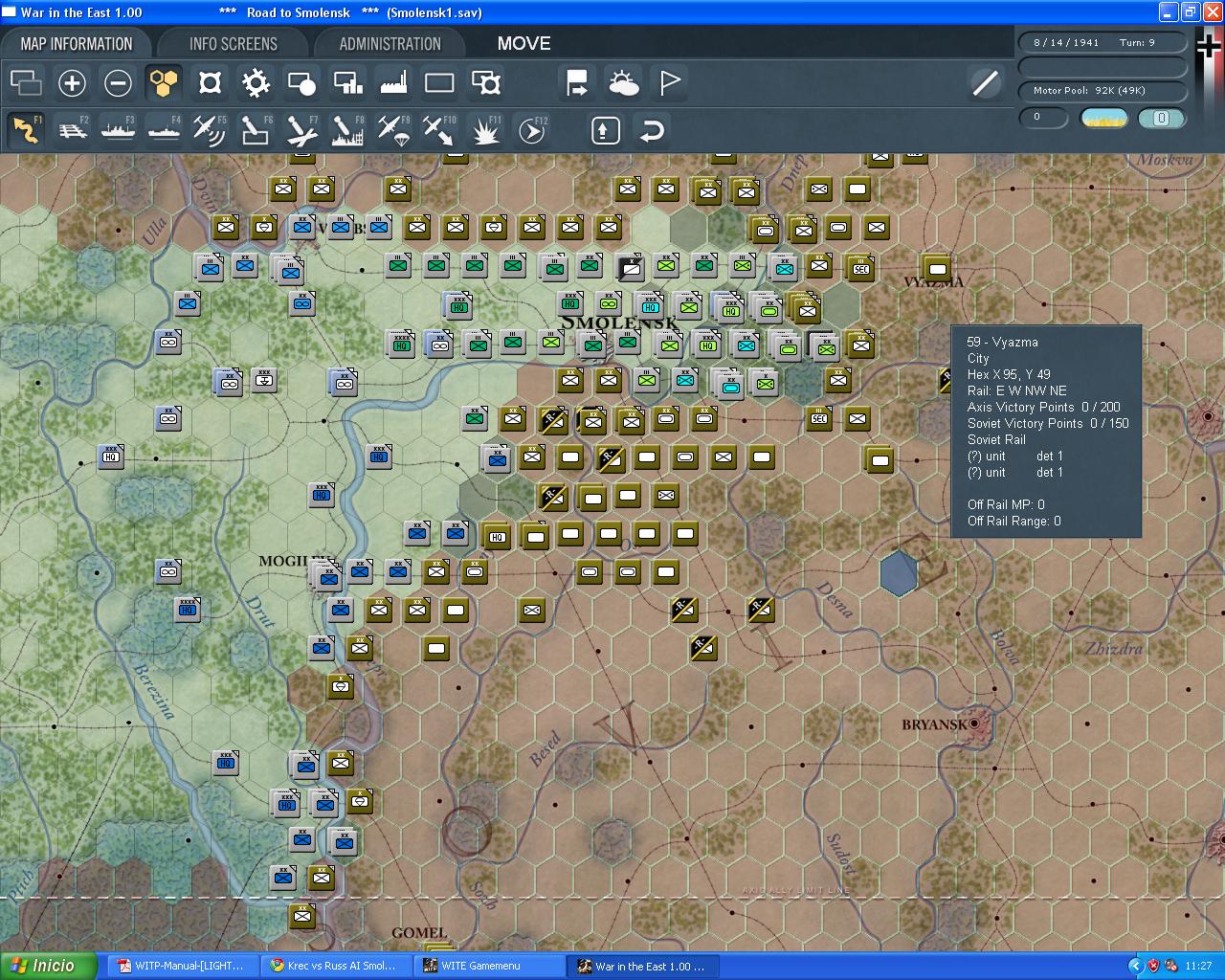Select Air transport mode (F9) icon
The height and width of the screenshot is (980, 1225).
[x=393, y=129]
